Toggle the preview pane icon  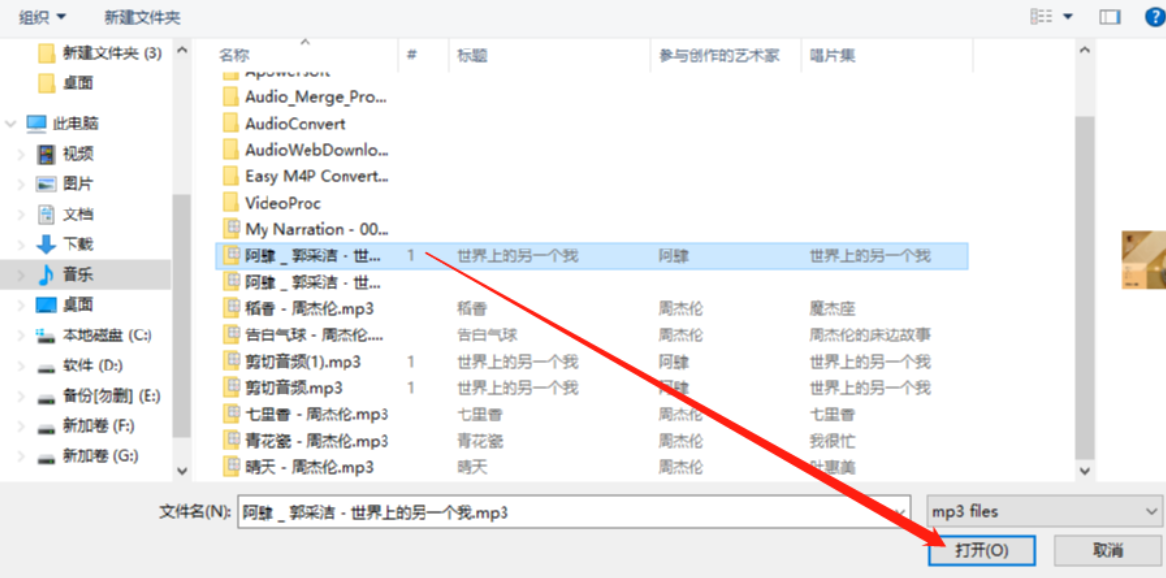(x=1109, y=16)
